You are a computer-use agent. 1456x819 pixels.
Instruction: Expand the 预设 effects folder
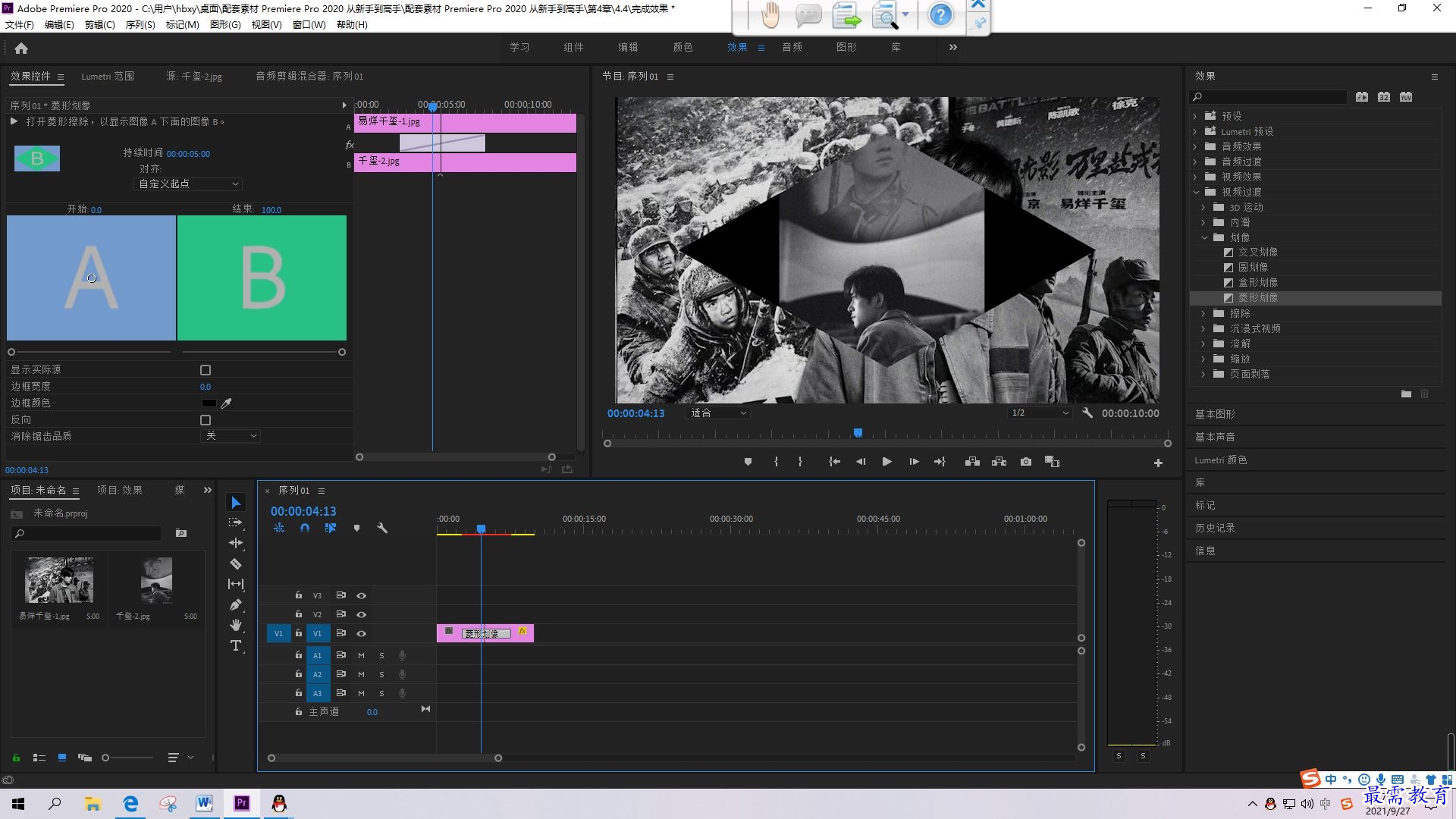1196,116
